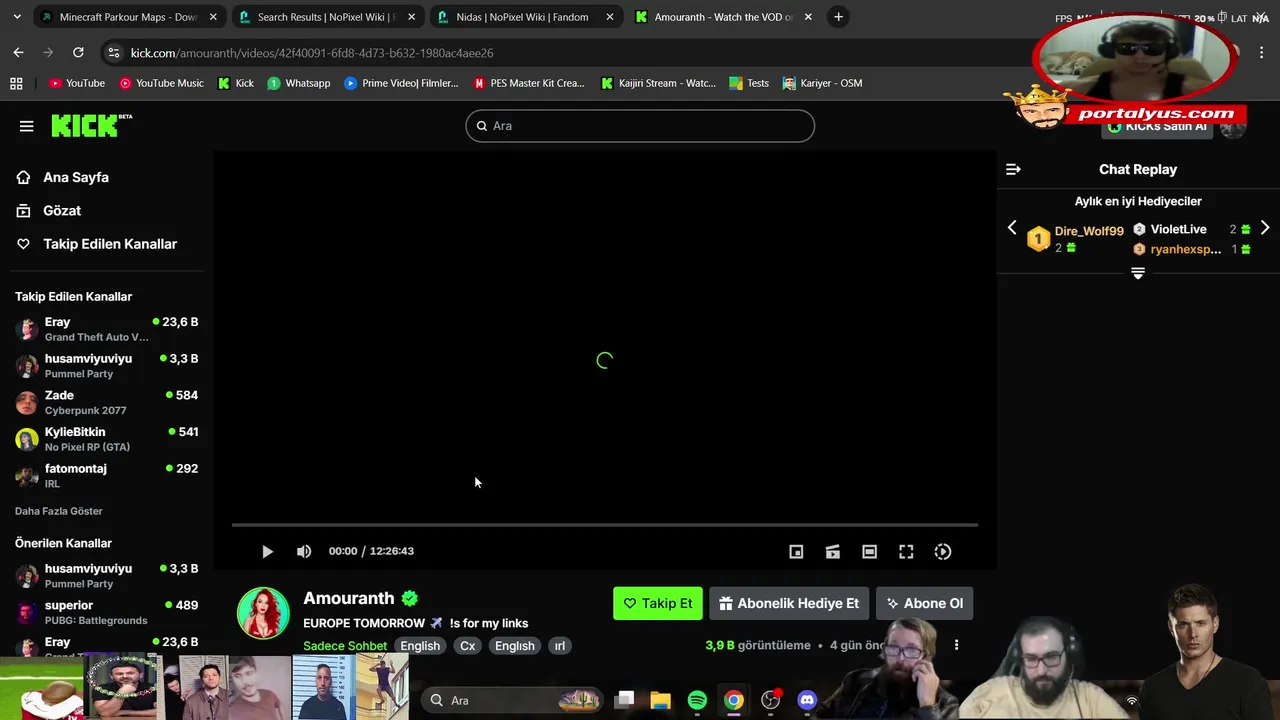Screen dimensions: 1280x720
Task: Show previous top gifters
Action: [x=1012, y=228]
